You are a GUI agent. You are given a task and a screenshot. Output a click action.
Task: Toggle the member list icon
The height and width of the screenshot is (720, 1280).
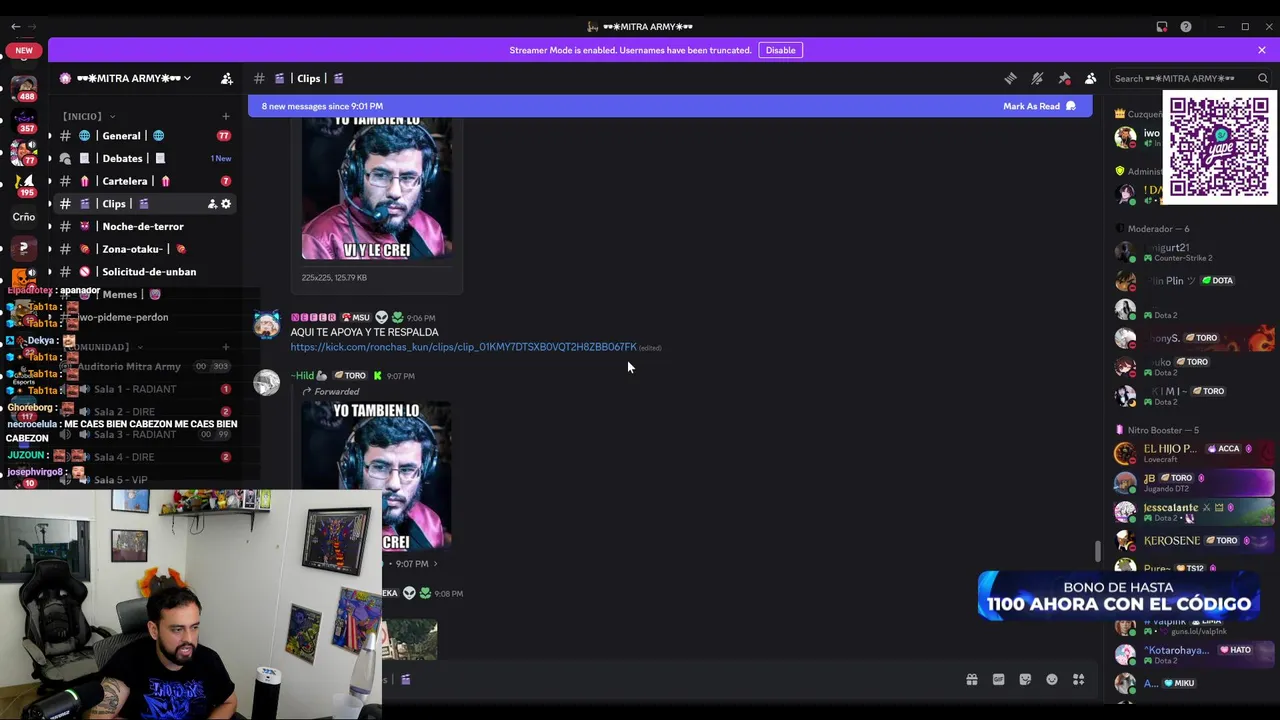tap(1090, 78)
